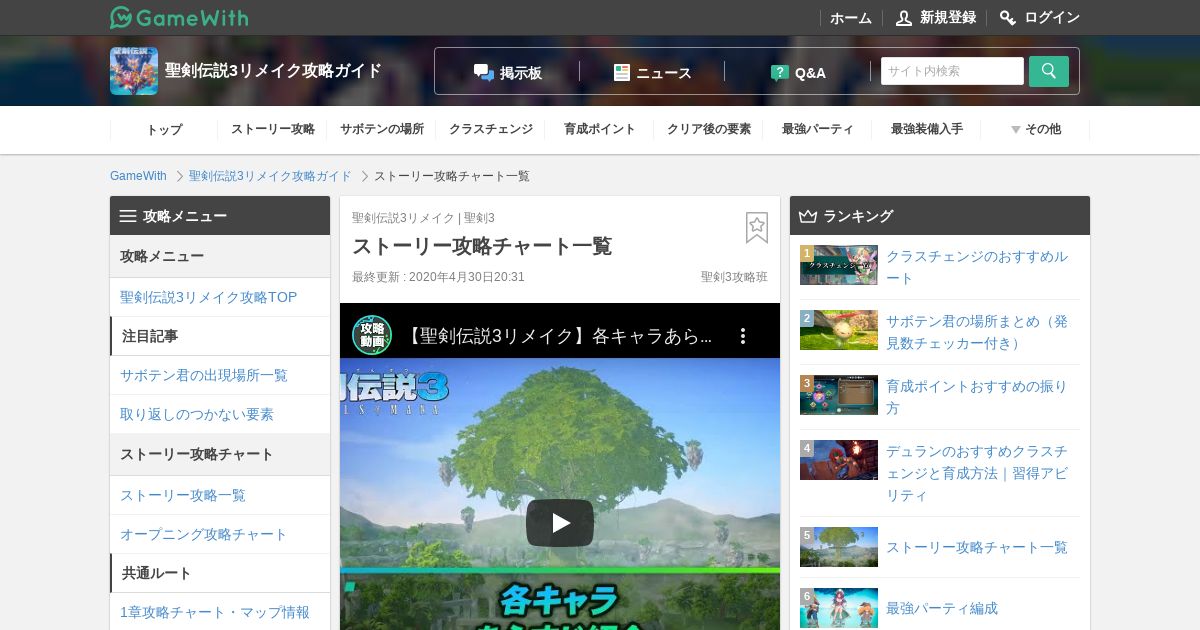Open the 育成ポイント tab
1200x630 pixels.
(x=600, y=129)
